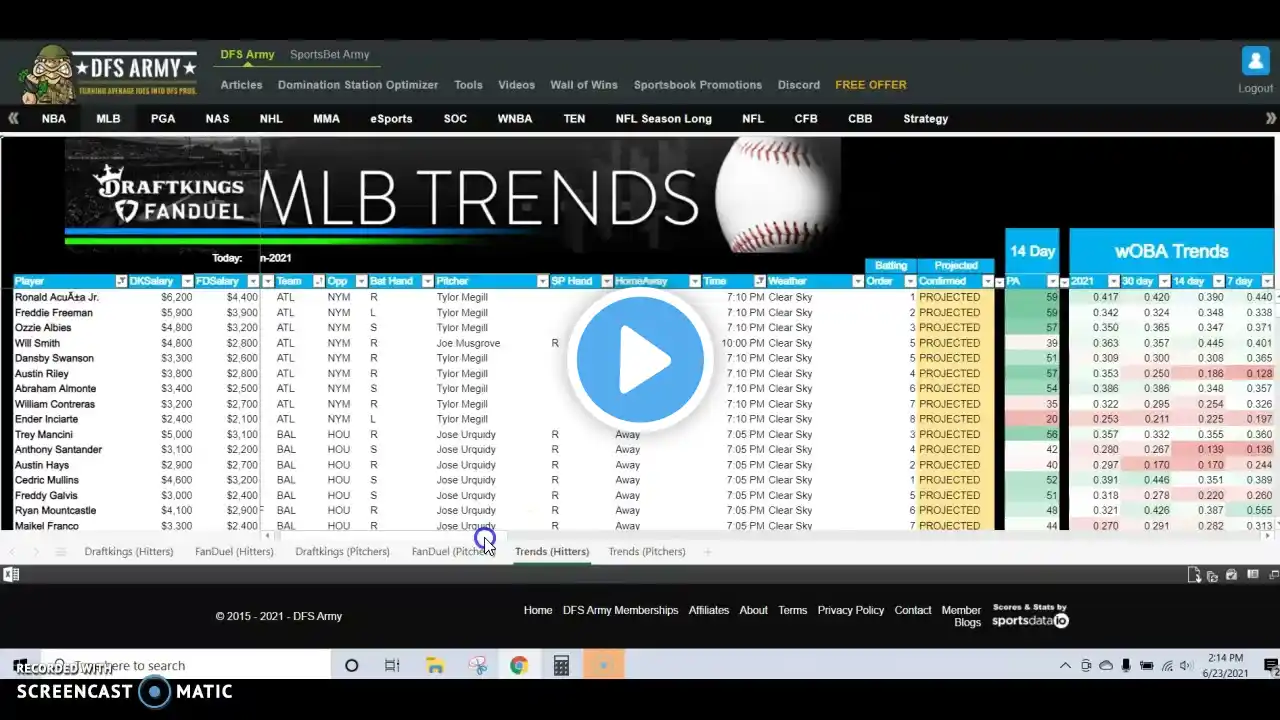Click the OneDrive cloud tray icon
The image size is (1280, 720).
1106,666
